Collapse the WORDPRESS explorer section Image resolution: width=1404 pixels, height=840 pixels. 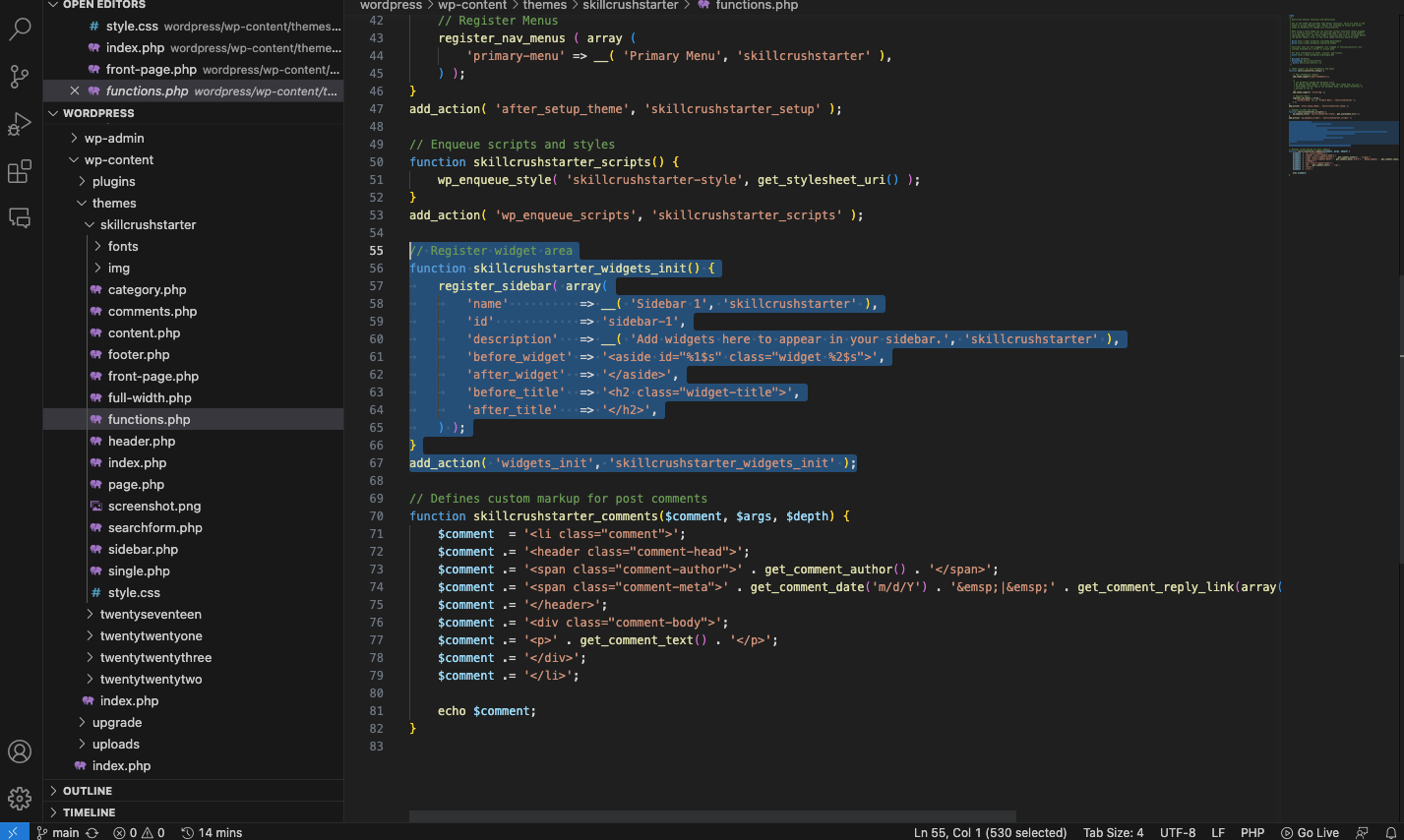point(193,113)
